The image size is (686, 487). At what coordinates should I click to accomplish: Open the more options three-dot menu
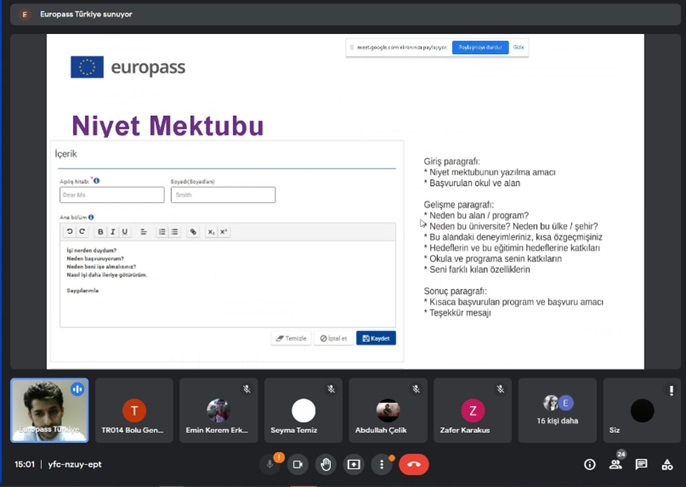[x=381, y=464]
